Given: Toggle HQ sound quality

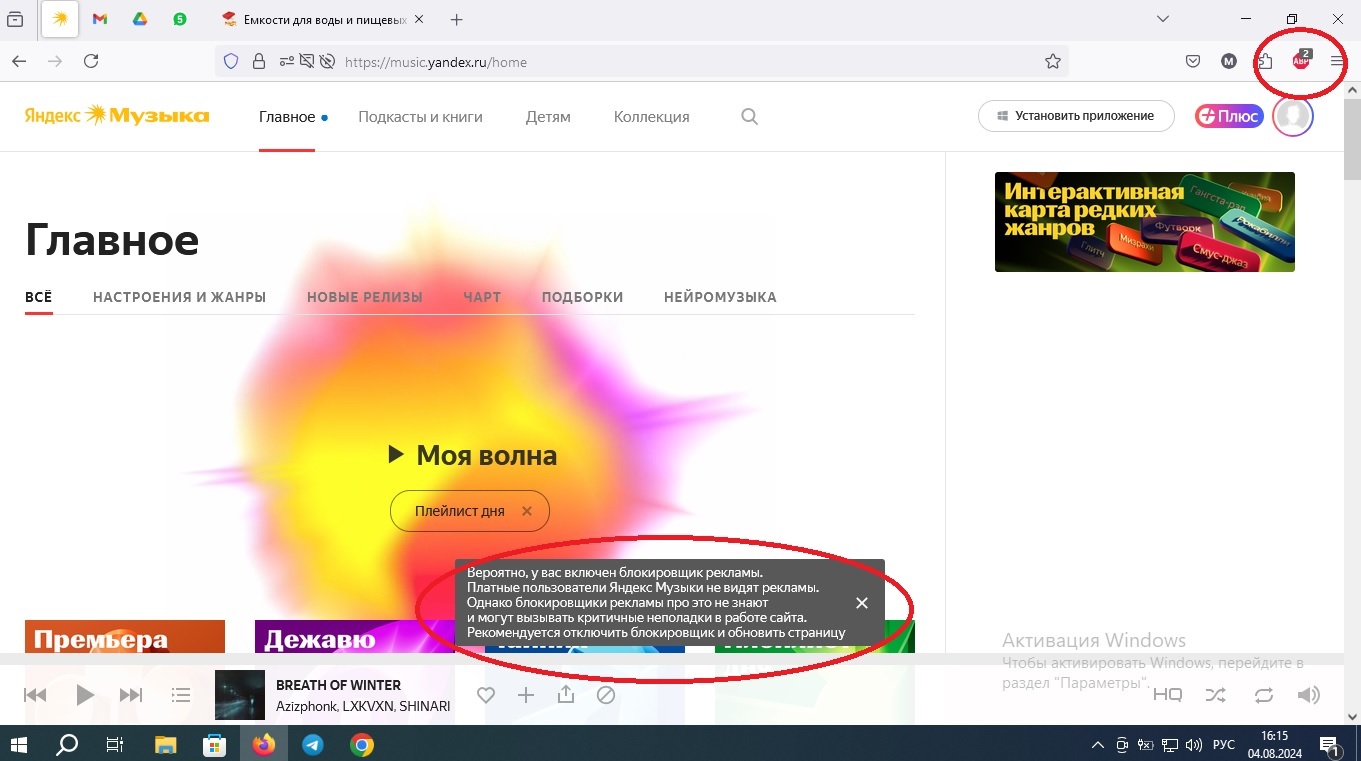Looking at the screenshot, I should [1167, 695].
